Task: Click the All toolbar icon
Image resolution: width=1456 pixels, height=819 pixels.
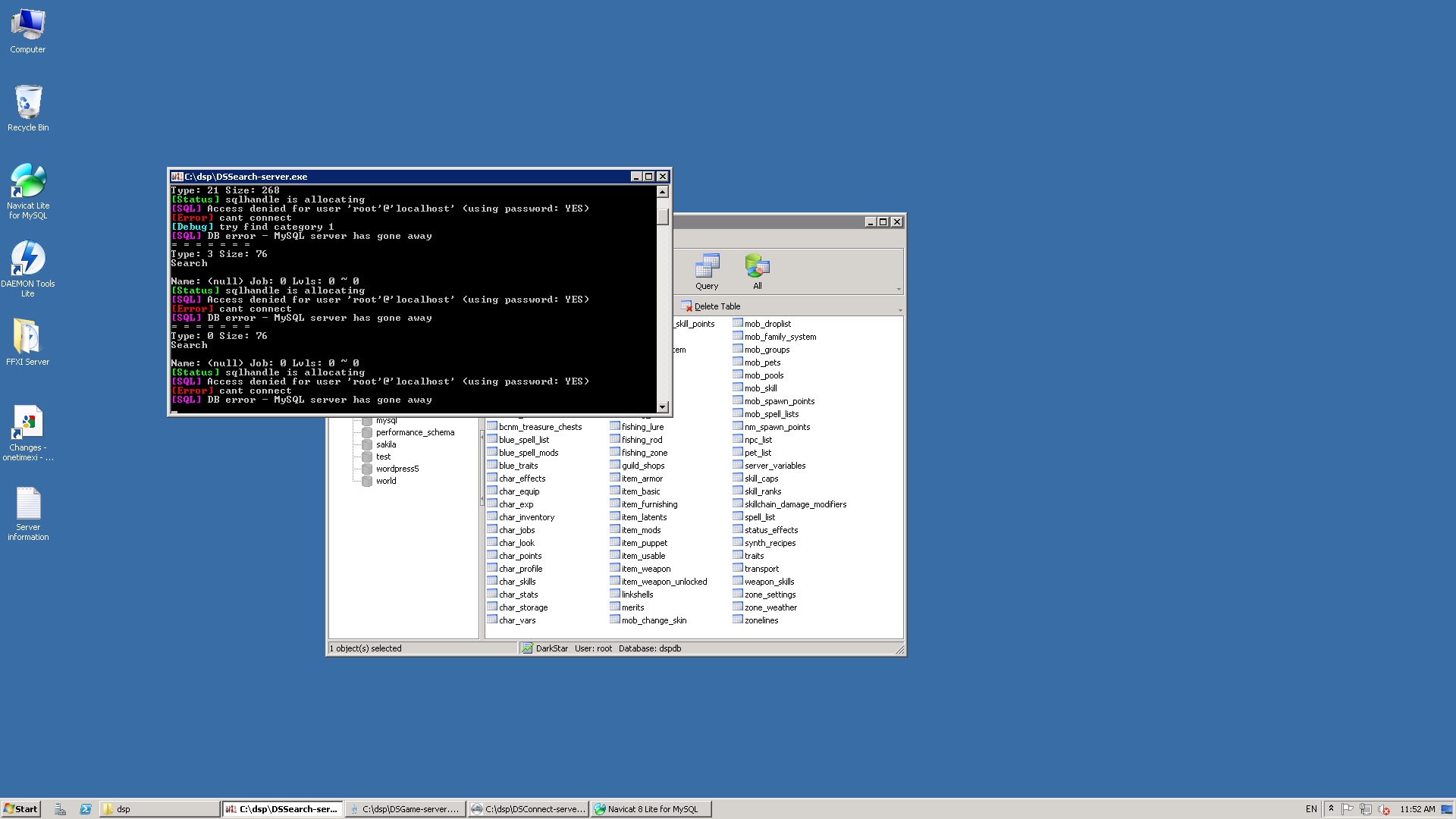Action: (x=757, y=271)
